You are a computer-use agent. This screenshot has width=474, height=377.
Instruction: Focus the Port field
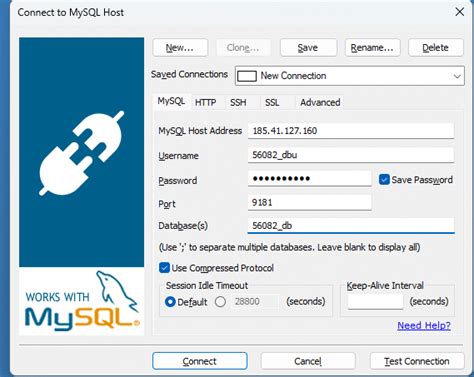coord(309,202)
